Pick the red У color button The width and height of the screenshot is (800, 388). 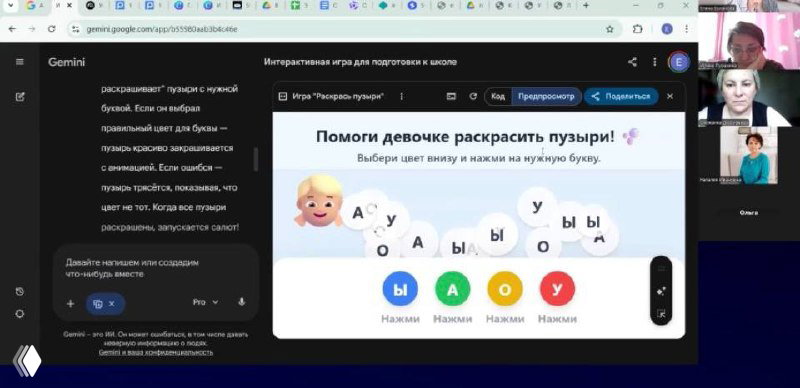point(557,289)
